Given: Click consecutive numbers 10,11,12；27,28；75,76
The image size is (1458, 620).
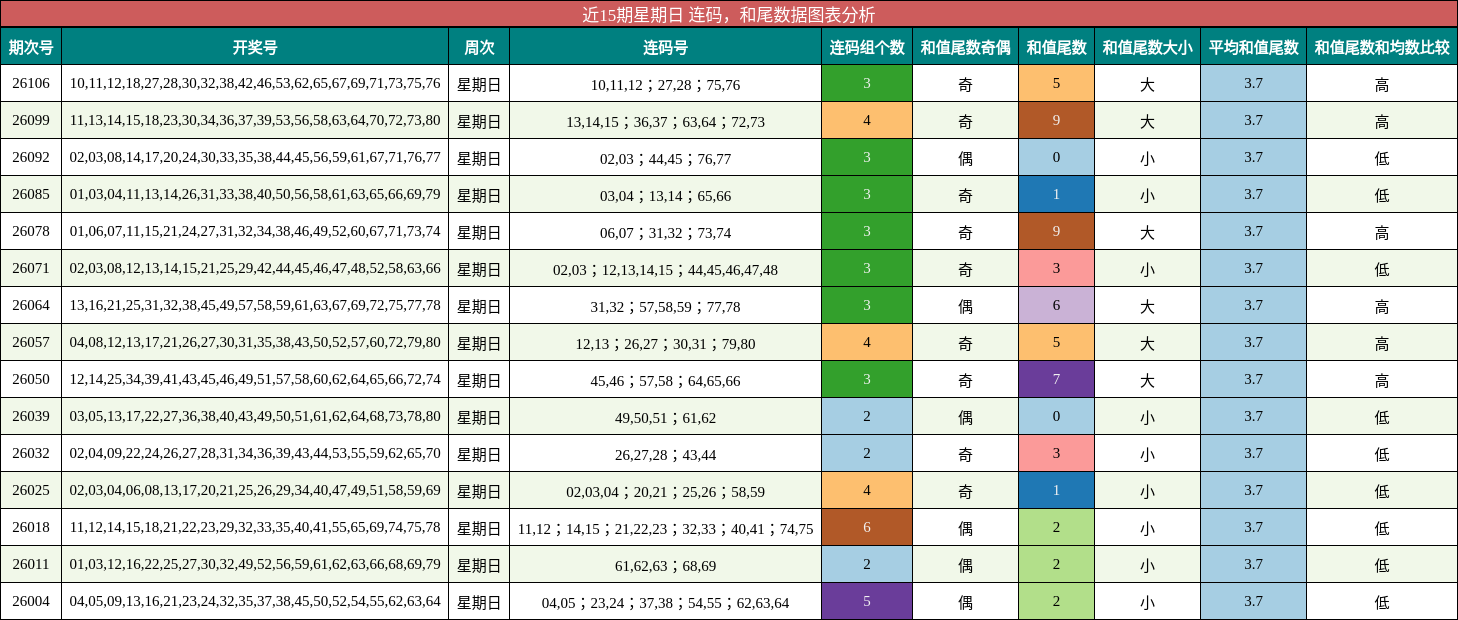Looking at the screenshot, I should click(x=665, y=83).
